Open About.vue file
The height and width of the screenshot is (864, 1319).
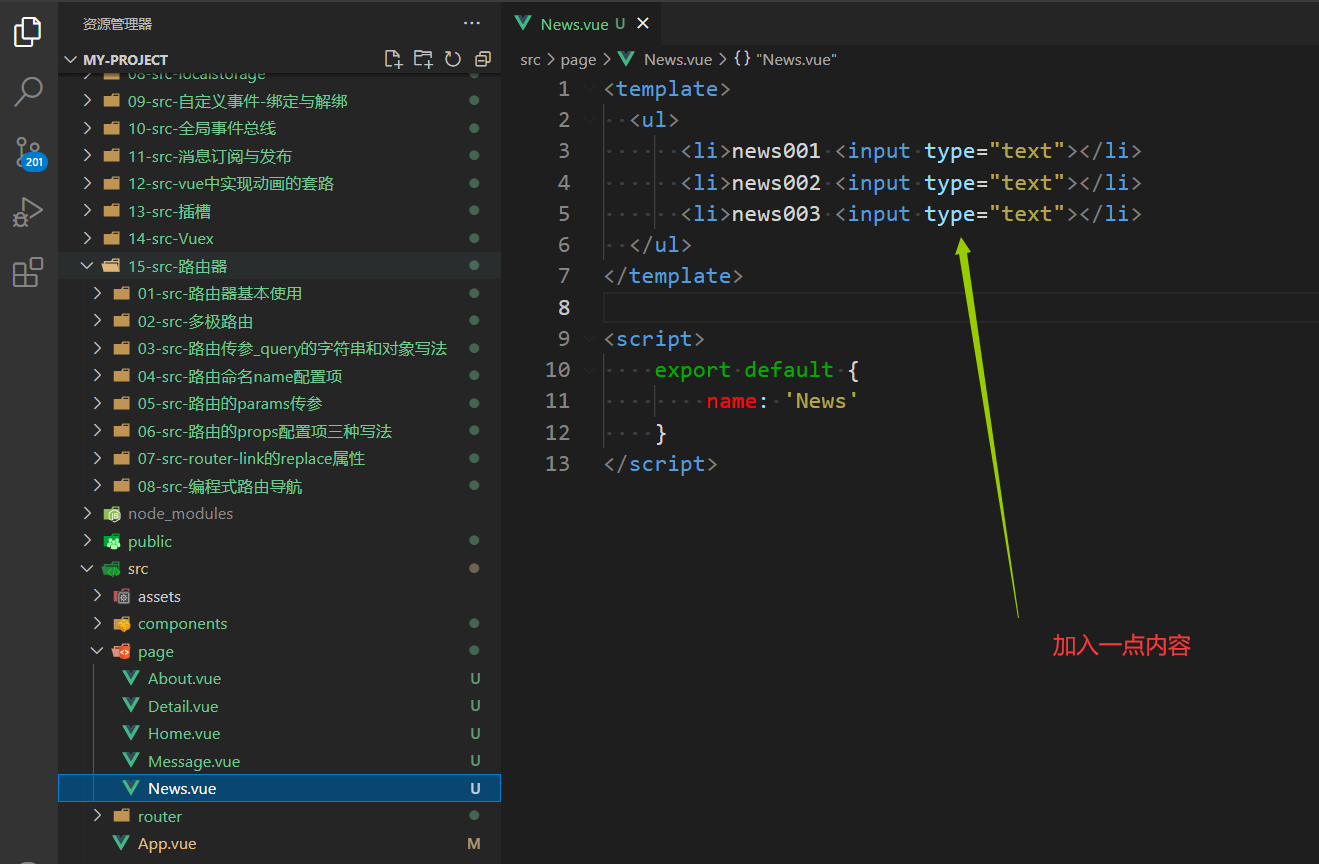280,678
